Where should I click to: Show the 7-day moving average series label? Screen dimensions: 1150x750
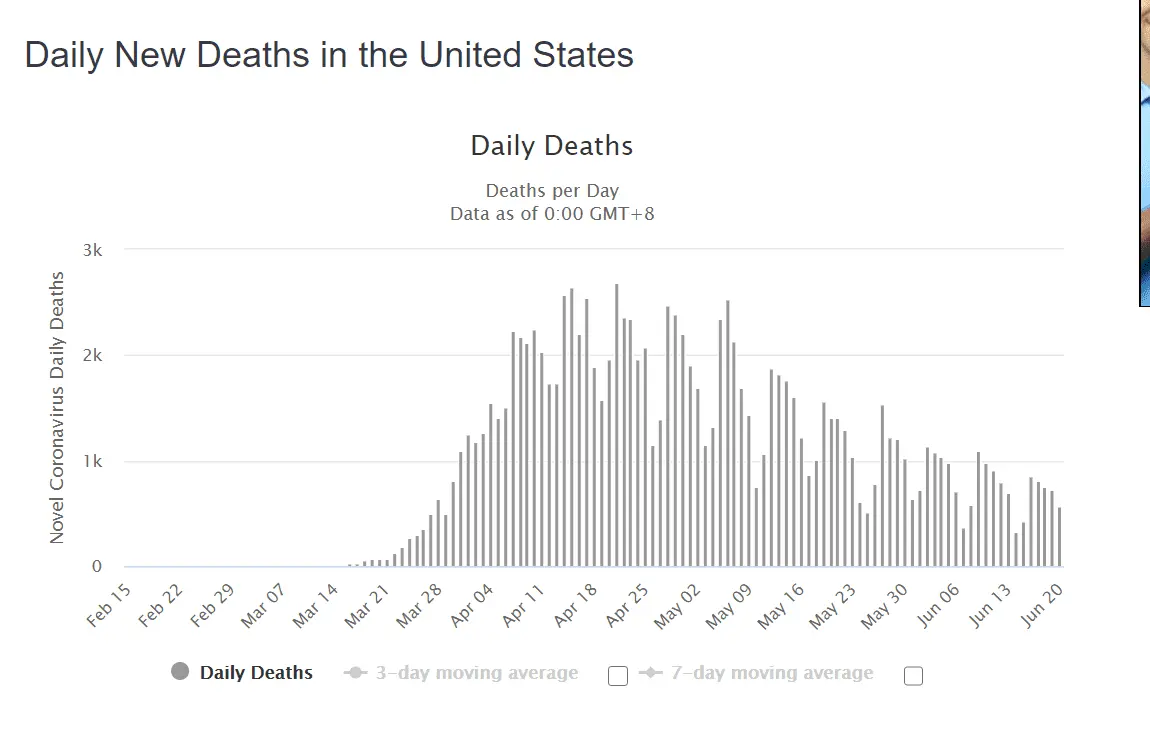point(772,673)
